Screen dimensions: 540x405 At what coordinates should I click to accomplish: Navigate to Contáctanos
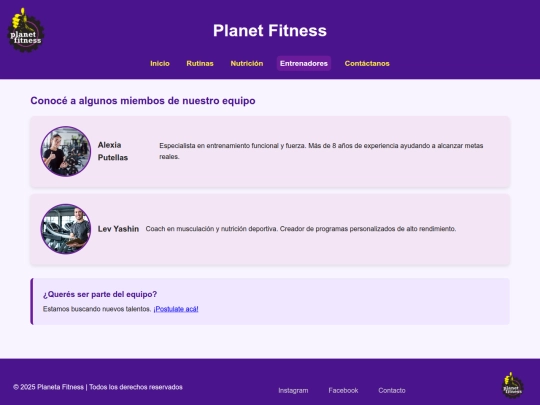tap(367, 63)
